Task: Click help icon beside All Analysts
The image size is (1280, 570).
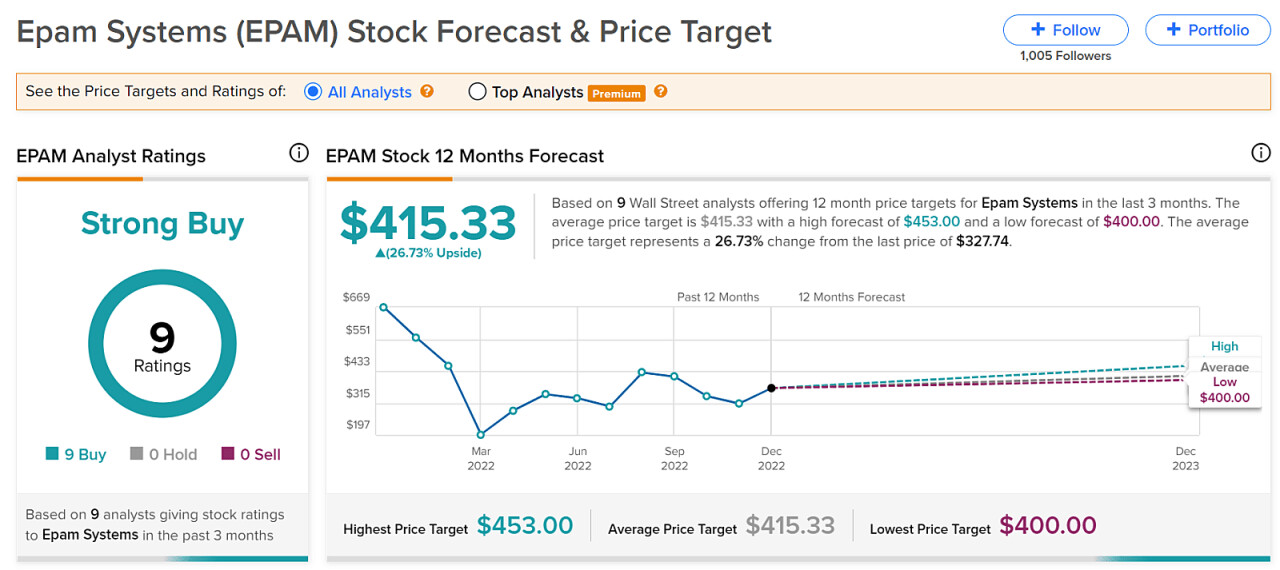Action: pos(428,91)
